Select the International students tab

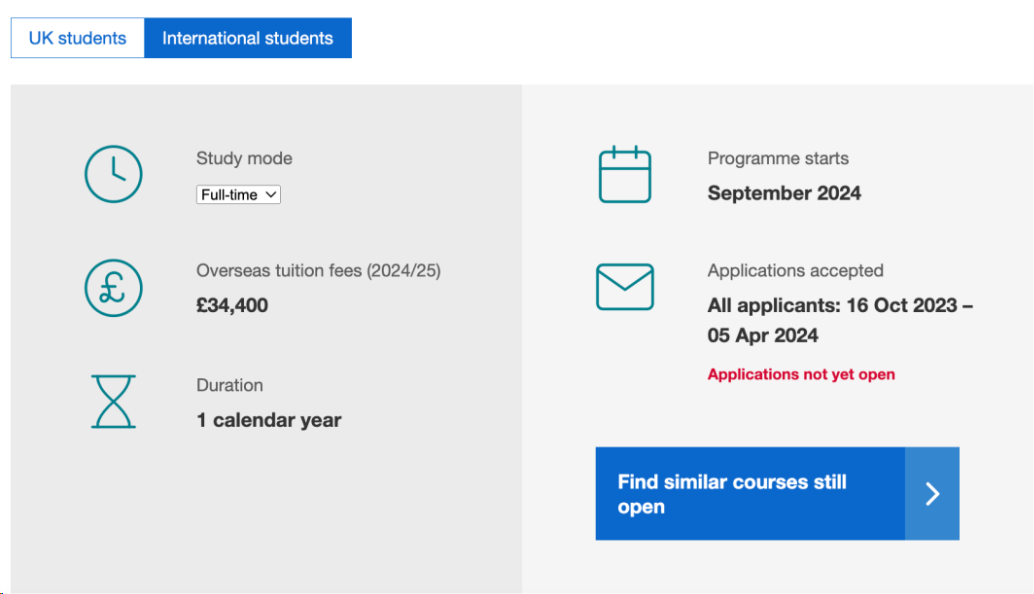pyautogui.click(x=248, y=38)
